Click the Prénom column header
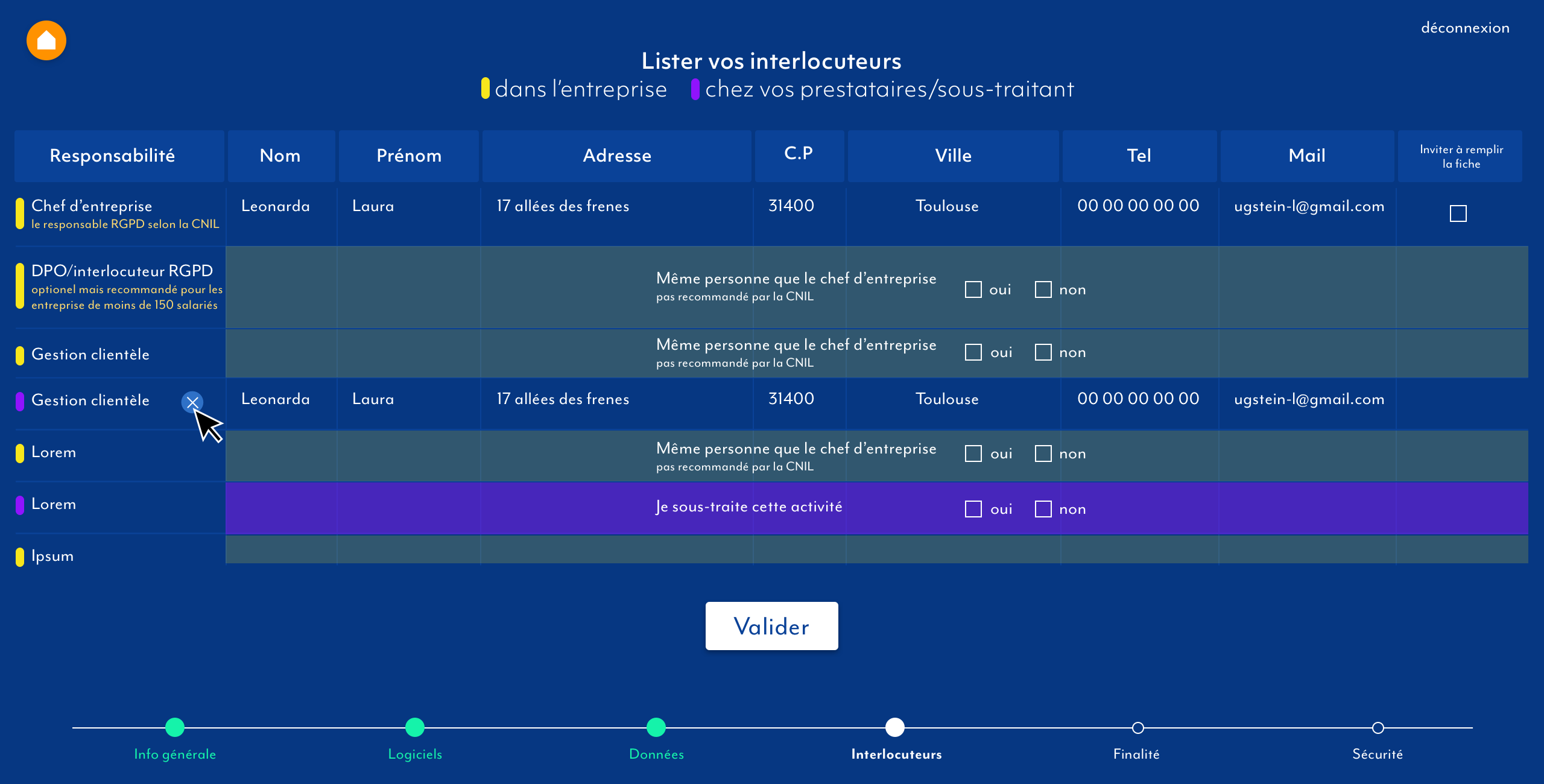The width and height of the screenshot is (1544, 784). (x=409, y=156)
